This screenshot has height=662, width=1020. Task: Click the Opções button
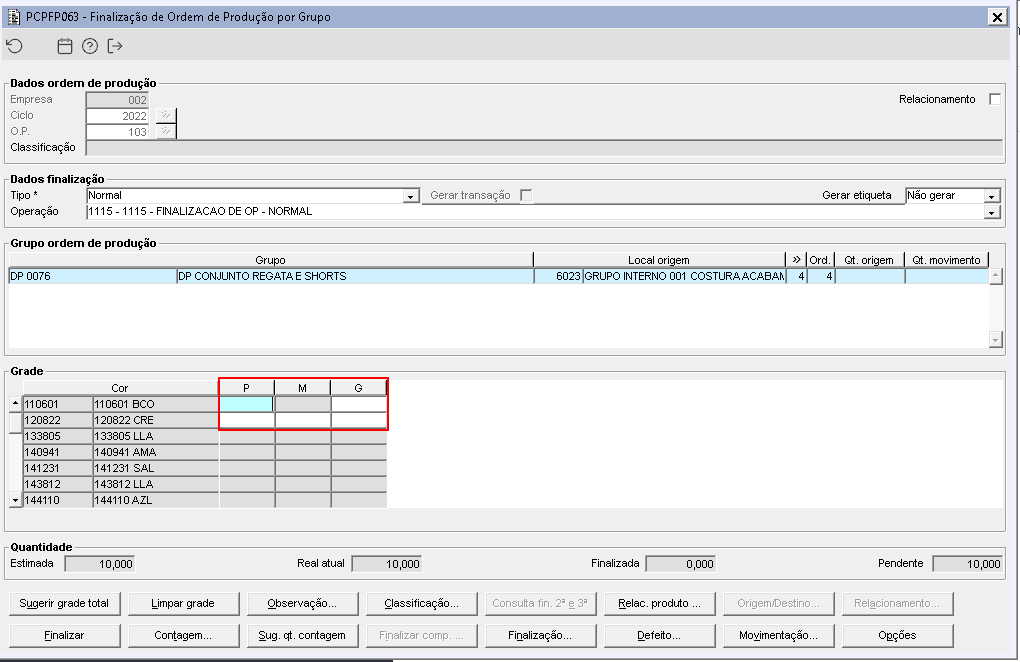tap(898, 635)
